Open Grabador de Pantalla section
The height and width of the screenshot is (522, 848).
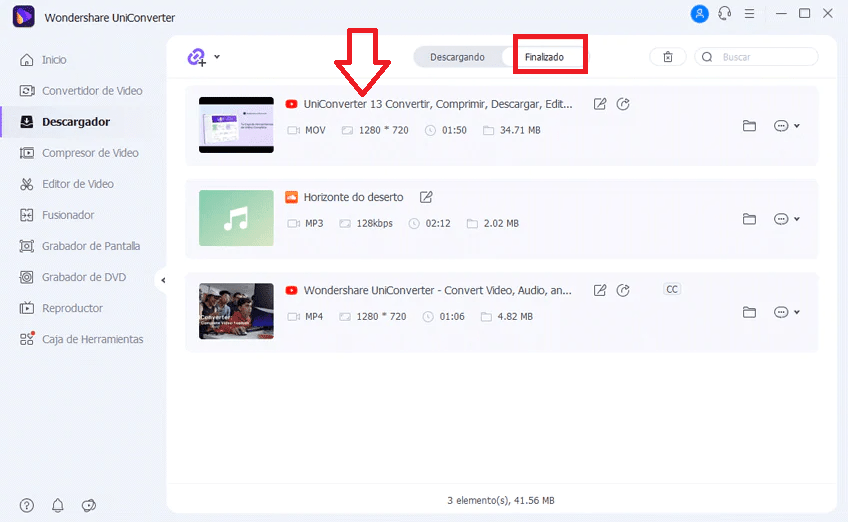coord(80,246)
